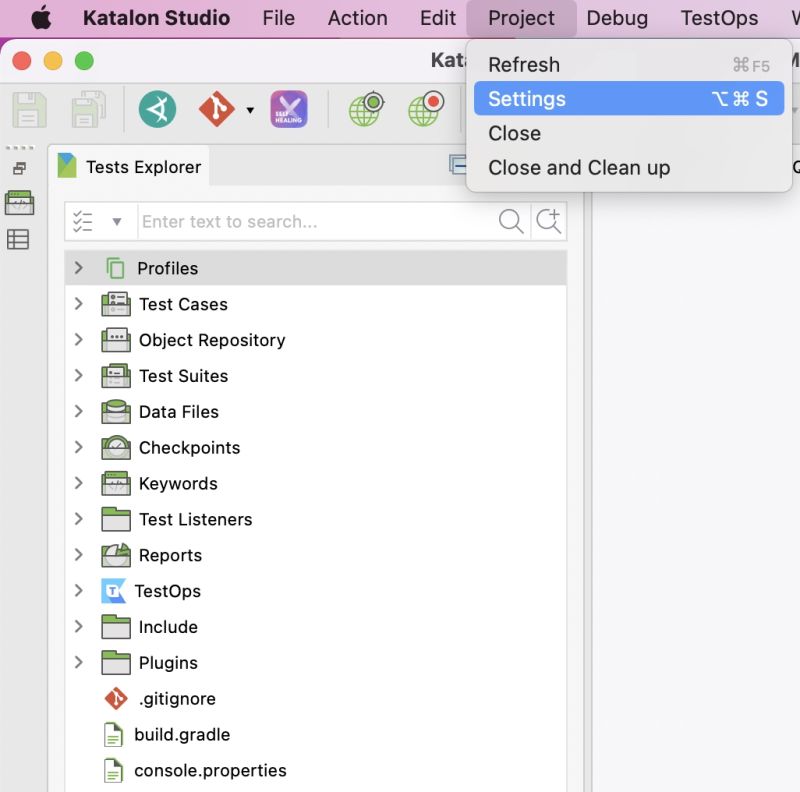This screenshot has height=792, width=800.
Task: Select the Plugins folder label
Action: 168,663
